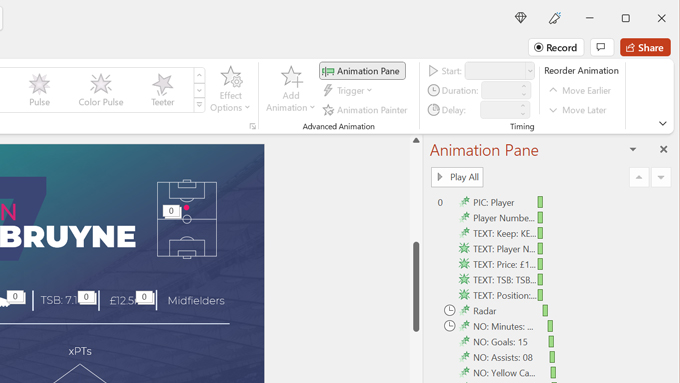
Task: Click the clock icon beside NO: Minutes
Action: click(450, 326)
